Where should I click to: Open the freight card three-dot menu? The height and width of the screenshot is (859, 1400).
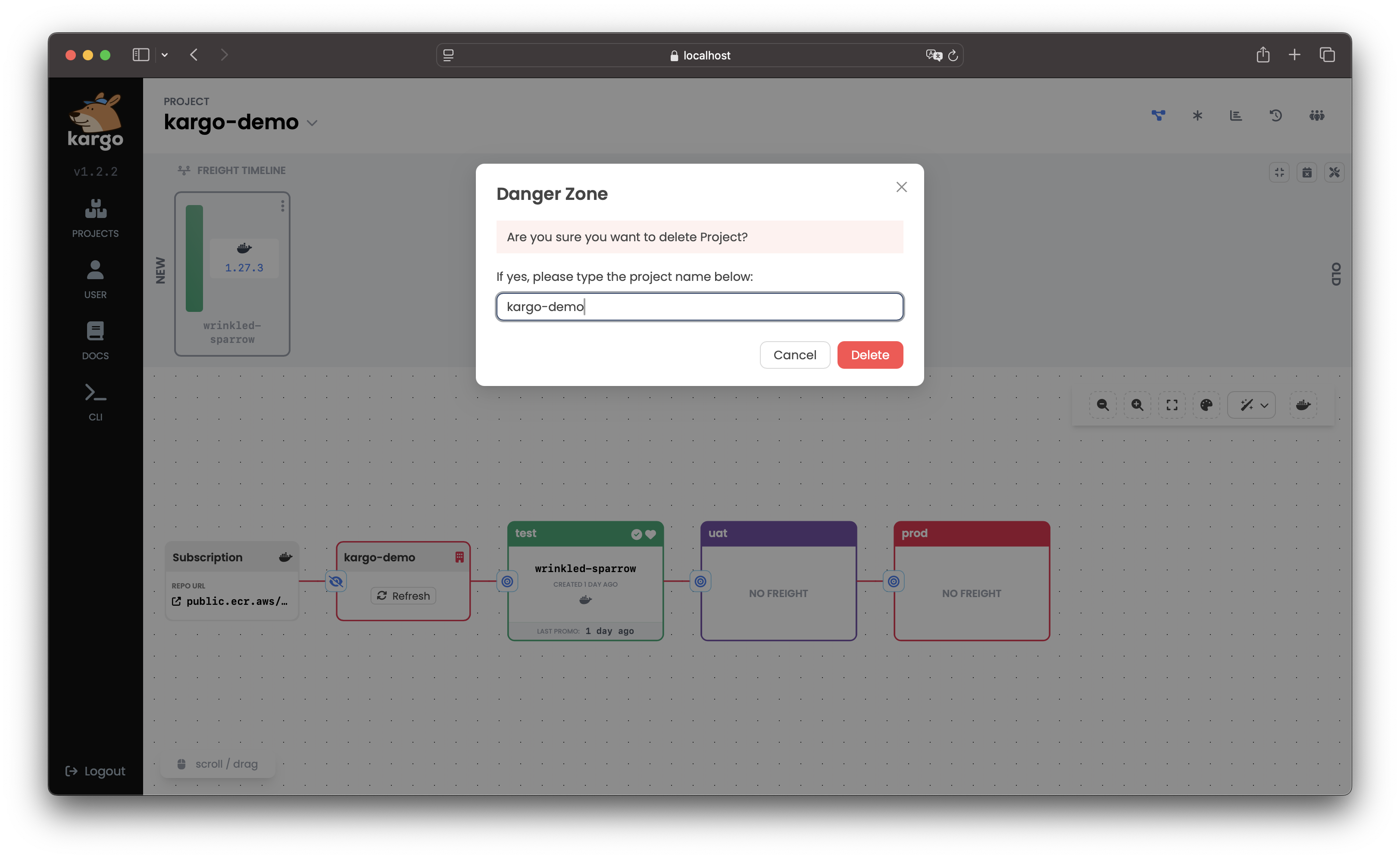pyautogui.click(x=282, y=205)
